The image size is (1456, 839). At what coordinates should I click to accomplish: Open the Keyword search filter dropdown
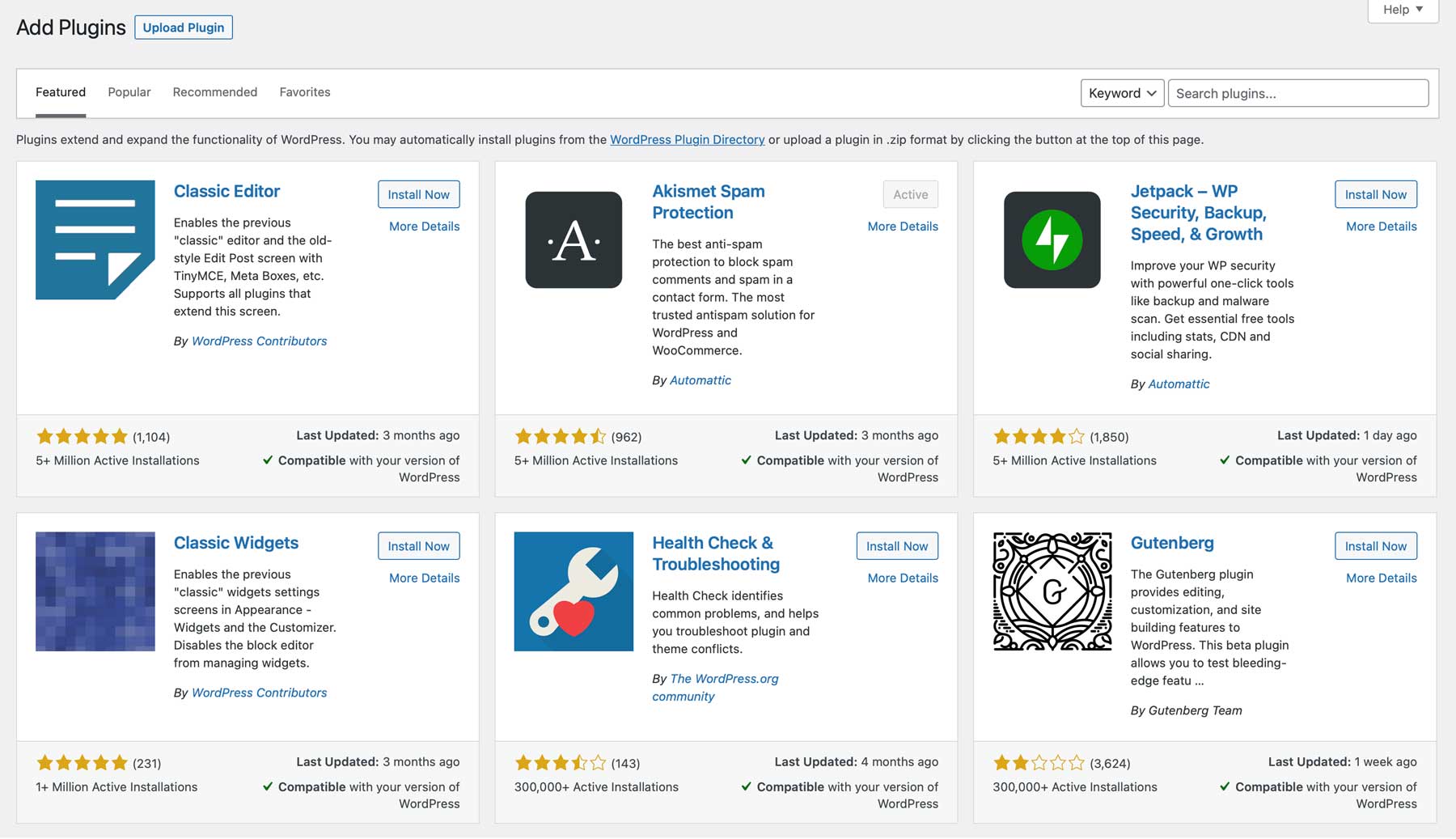point(1122,93)
